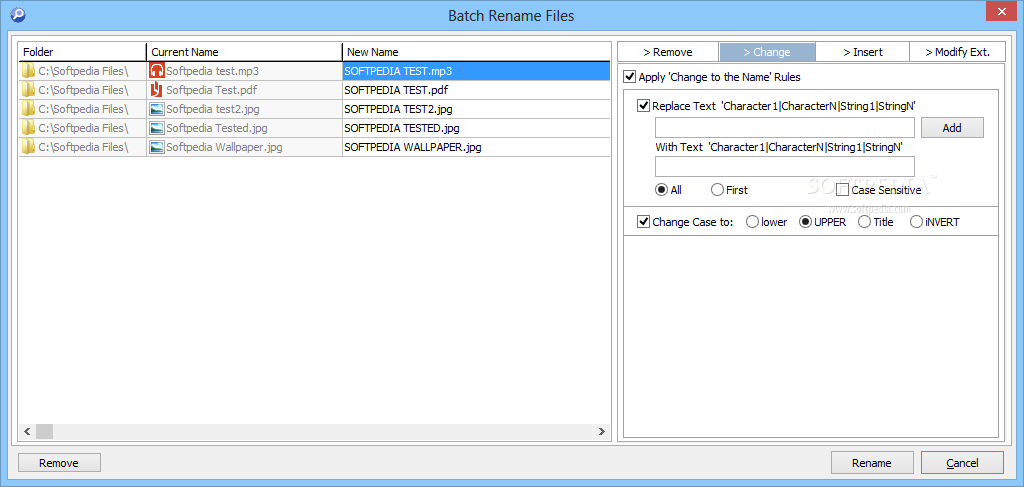Toggle Apply 'Change to the Name' Rules checkbox
The image size is (1024, 487).
pos(630,77)
